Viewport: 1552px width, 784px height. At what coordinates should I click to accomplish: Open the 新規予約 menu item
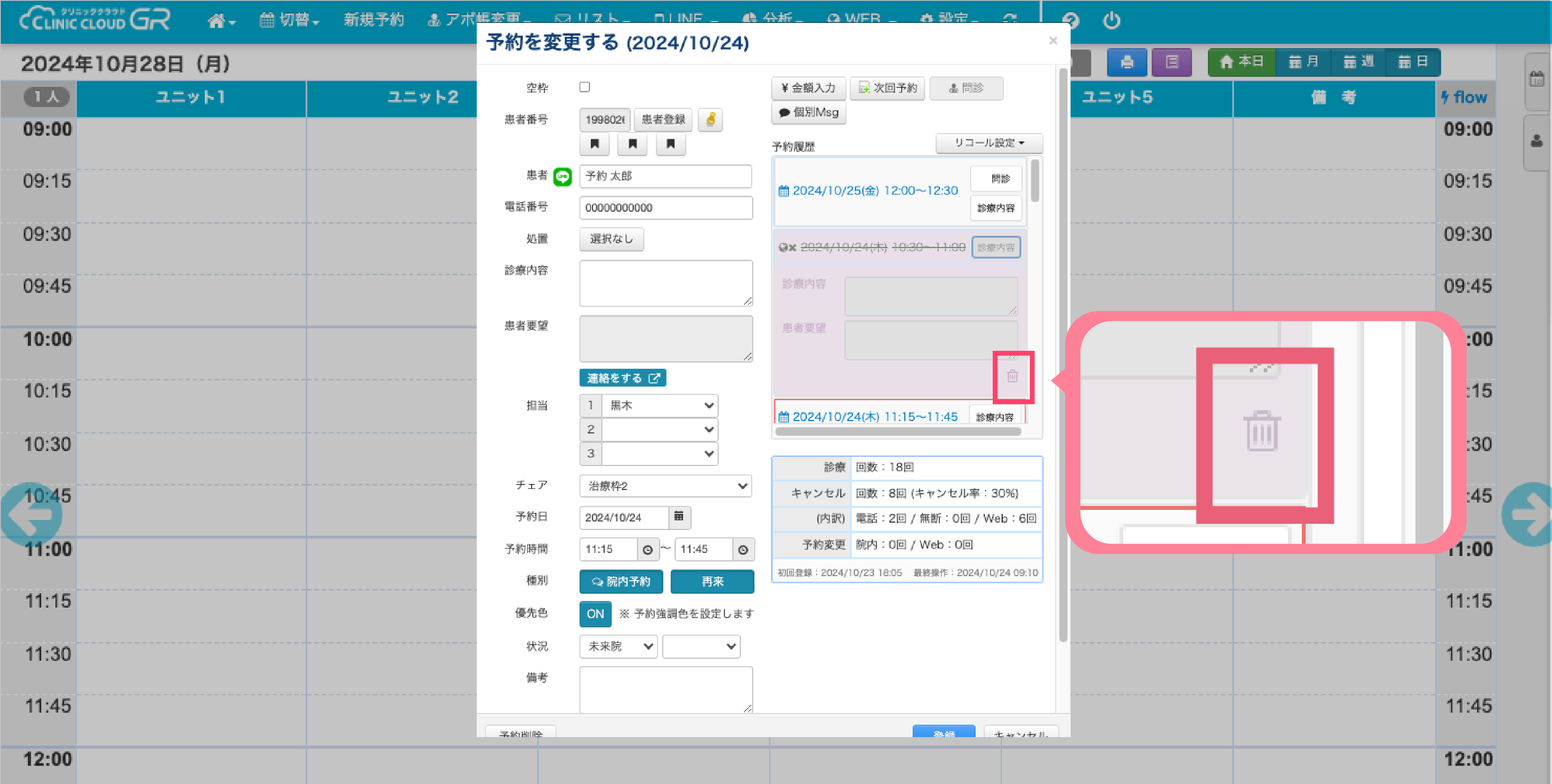(374, 20)
